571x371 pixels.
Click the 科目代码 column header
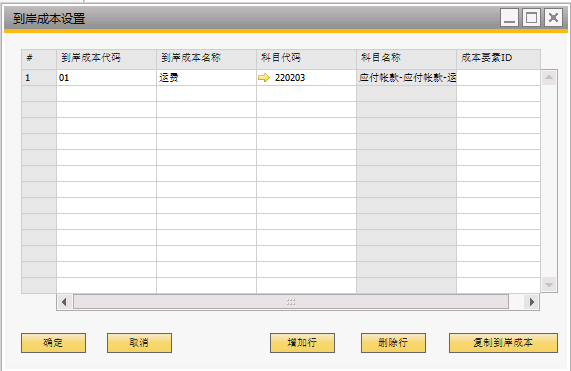[x=306, y=59]
